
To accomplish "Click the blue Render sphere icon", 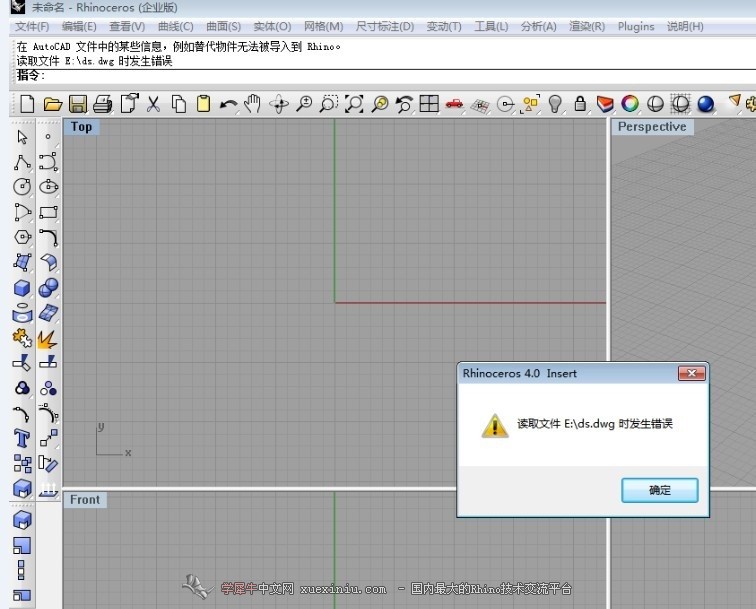I will click(x=705, y=104).
